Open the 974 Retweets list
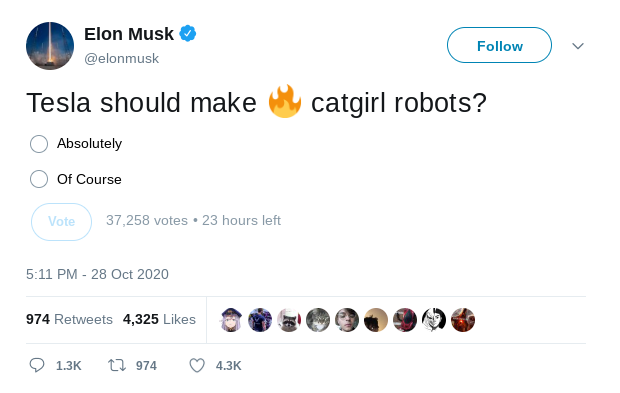 [69, 319]
